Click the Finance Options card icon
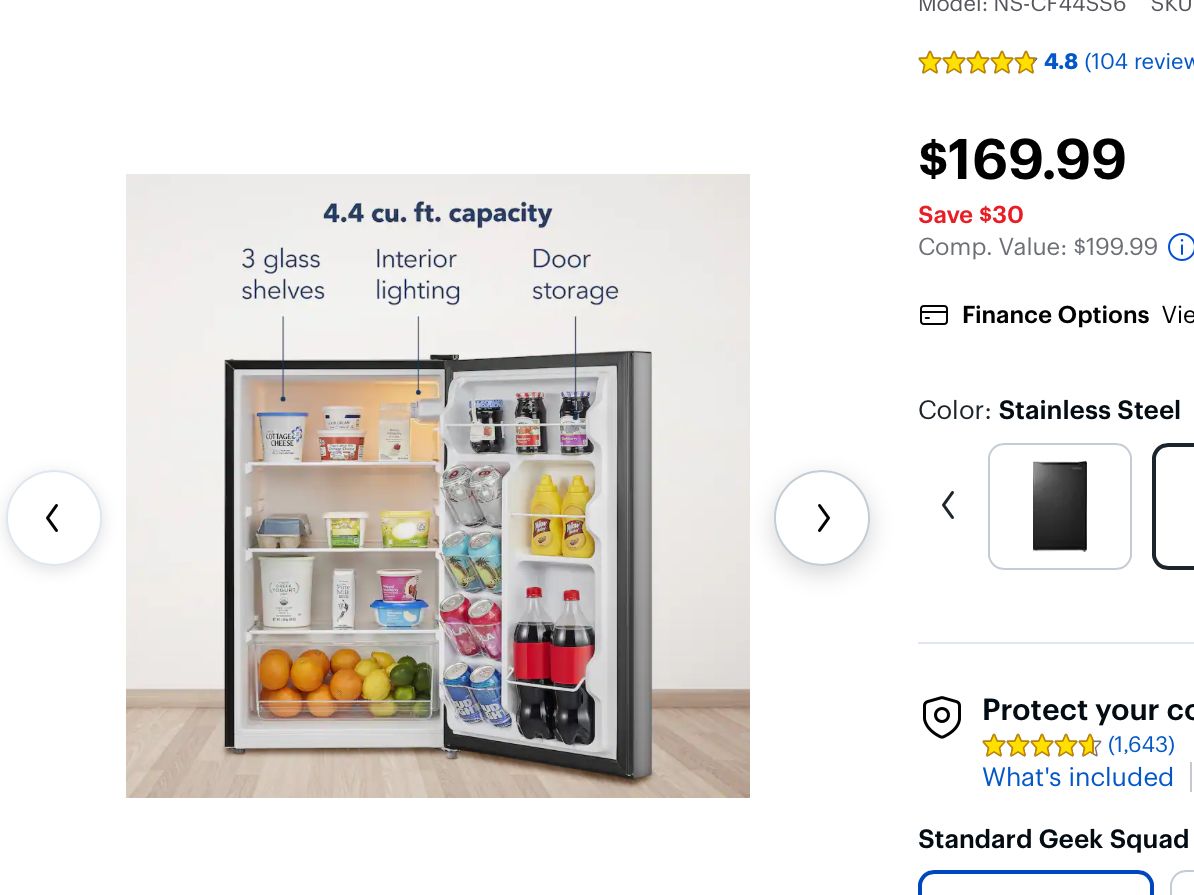 933,316
